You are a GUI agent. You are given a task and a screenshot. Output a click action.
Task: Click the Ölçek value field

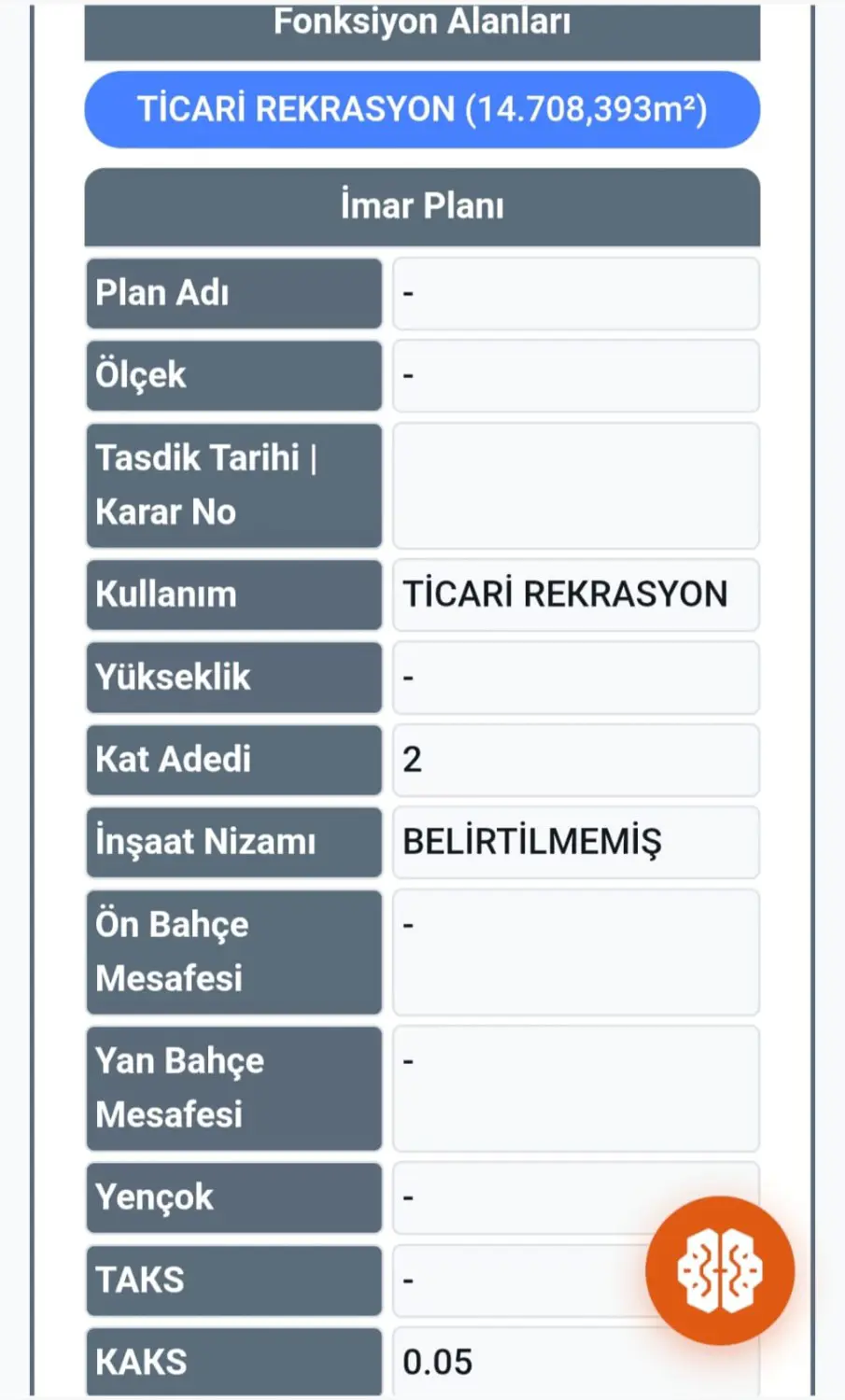point(576,376)
